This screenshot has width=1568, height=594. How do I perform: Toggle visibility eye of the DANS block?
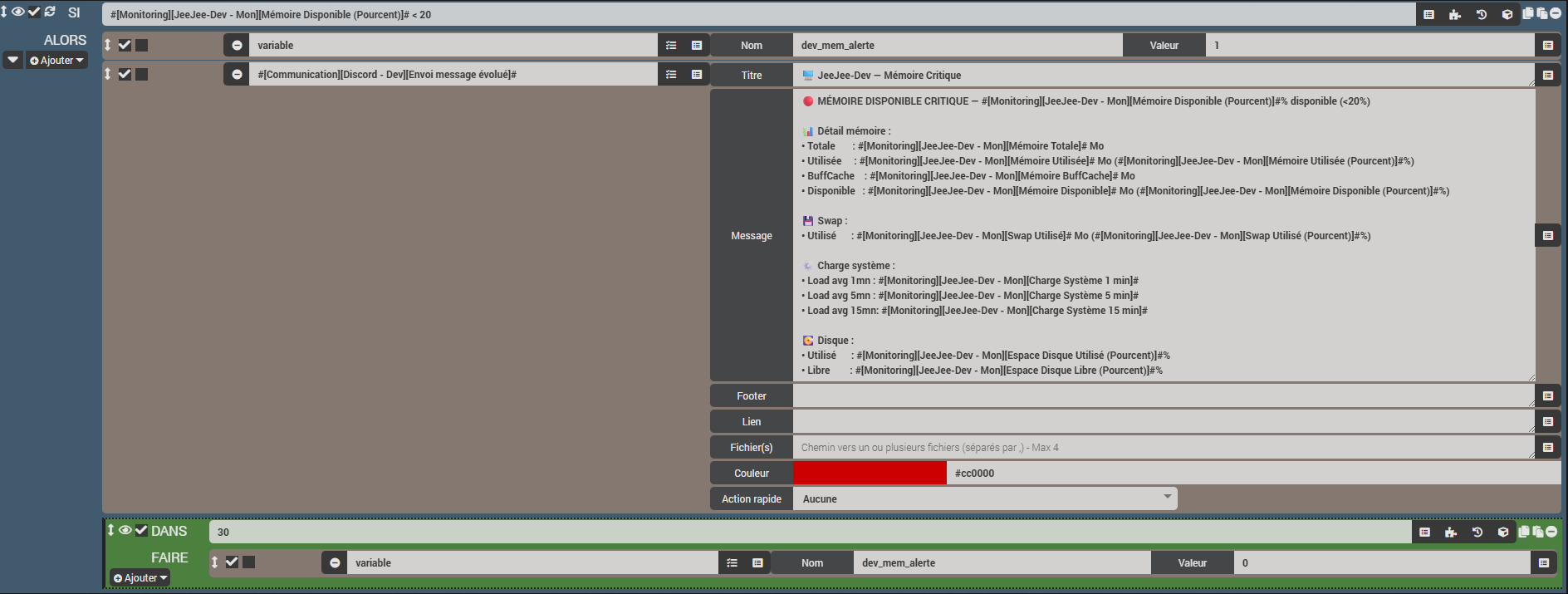click(x=125, y=530)
